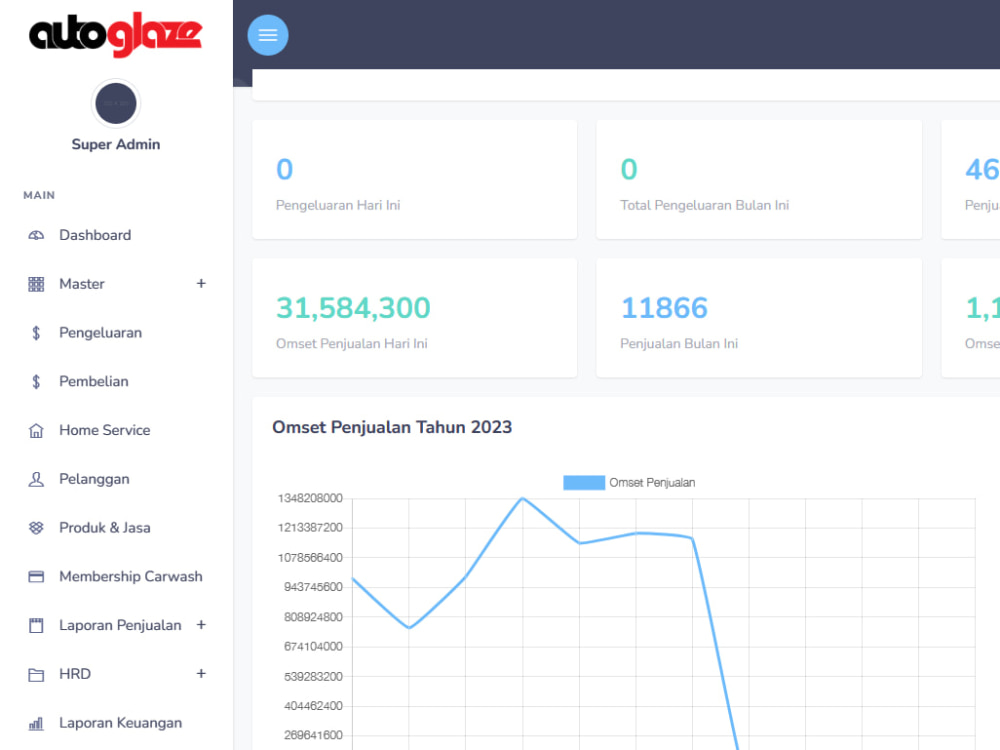1000x750 pixels.
Task: Click the Laporan Keuangan chart icon
Action: point(36,723)
